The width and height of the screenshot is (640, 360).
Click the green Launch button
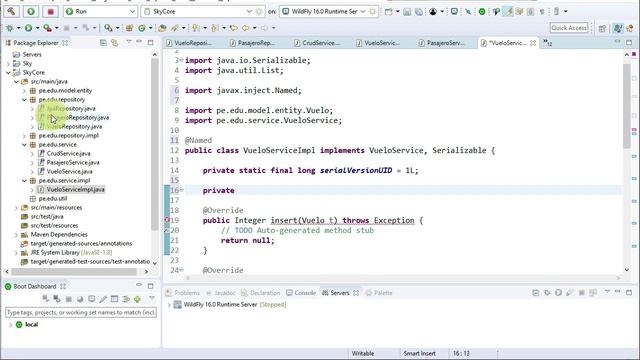click(31, 11)
